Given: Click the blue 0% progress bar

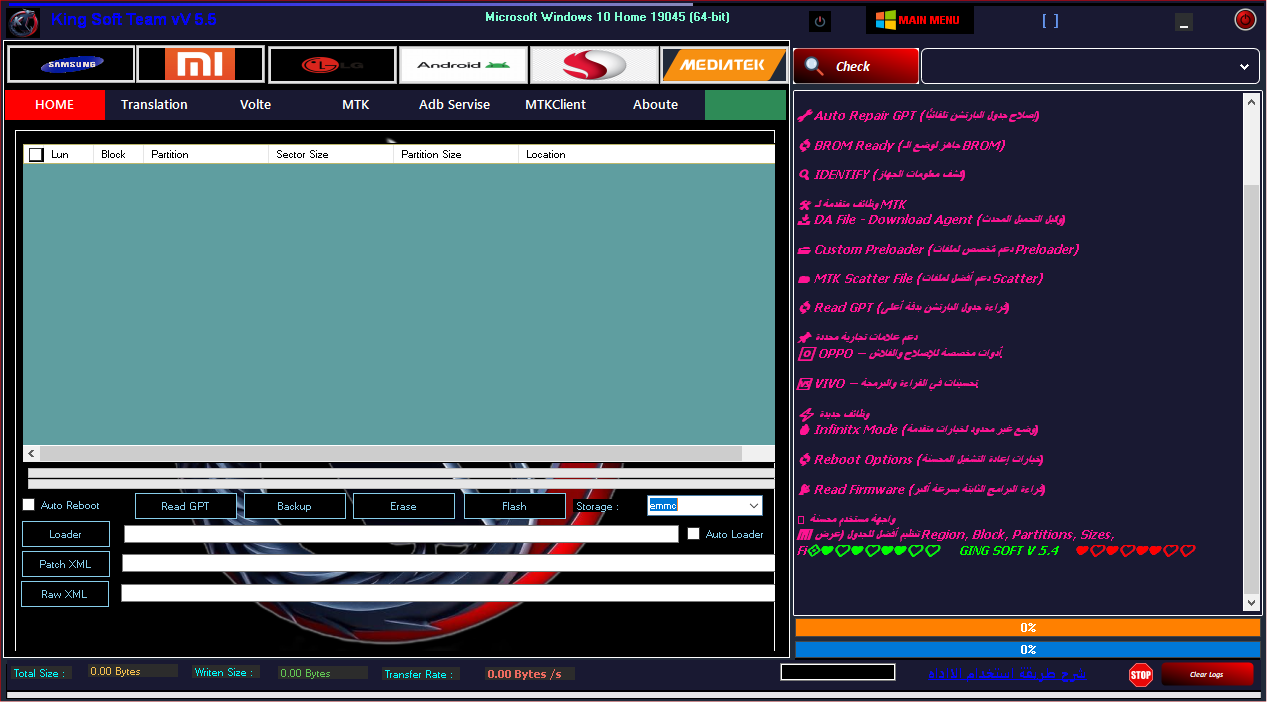Looking at the screenshot, I should pyautogui.click(x=1028, y=650).
